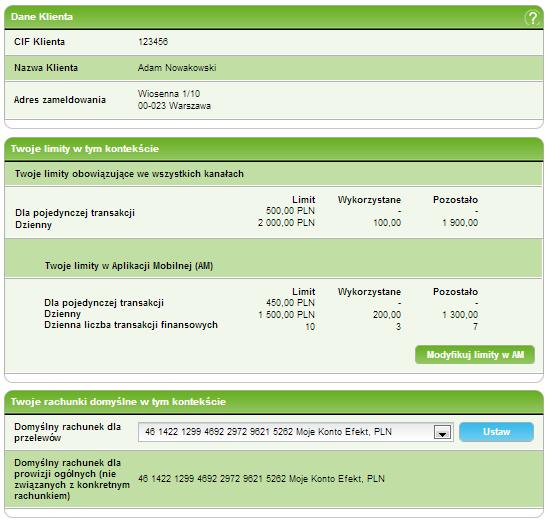Click the 500,00 PLN single transaction limit
Screen dimensions: 548x521
coord(290,211)
